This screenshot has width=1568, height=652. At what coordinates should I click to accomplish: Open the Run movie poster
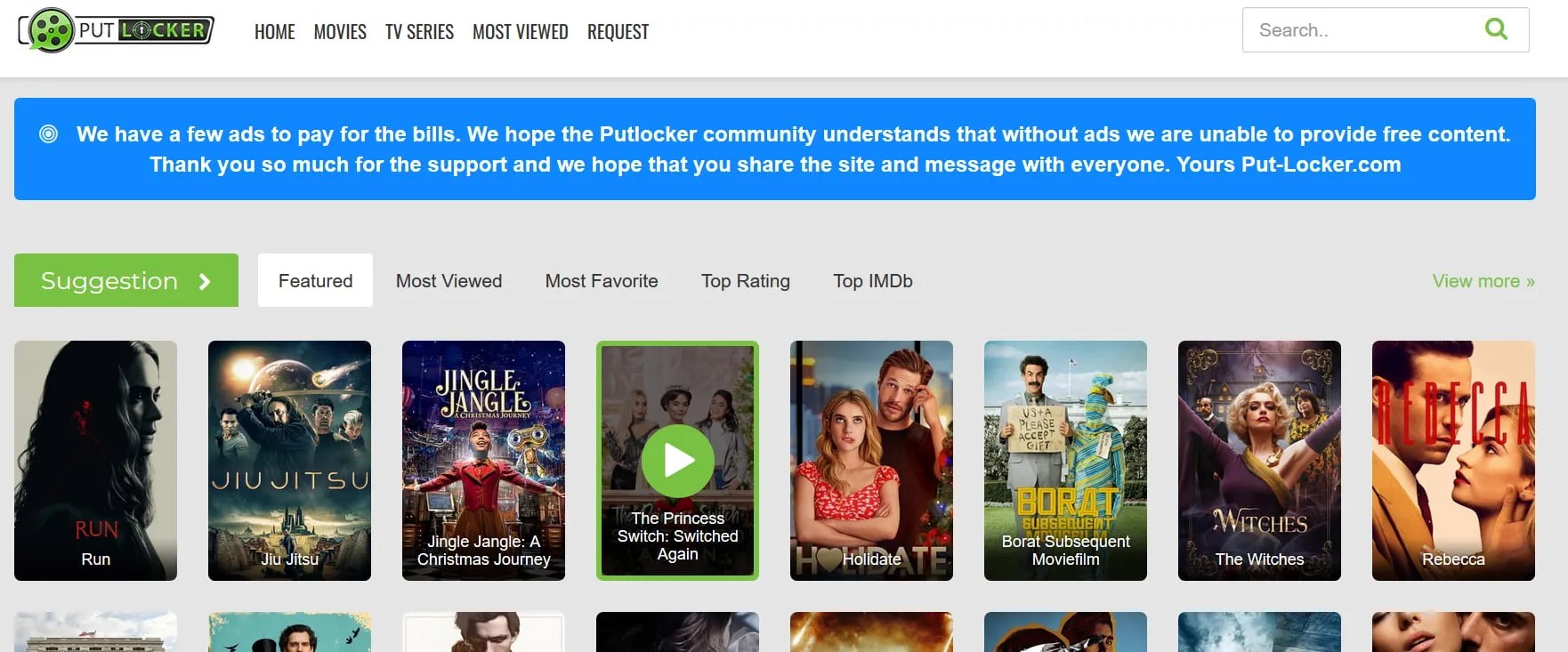pos(95,461)
